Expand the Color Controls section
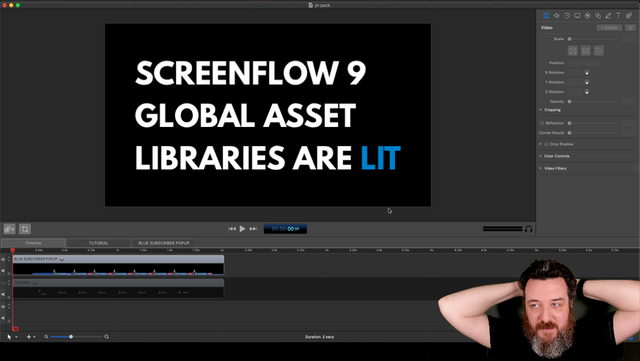640x361 pixels. (541, 156)
